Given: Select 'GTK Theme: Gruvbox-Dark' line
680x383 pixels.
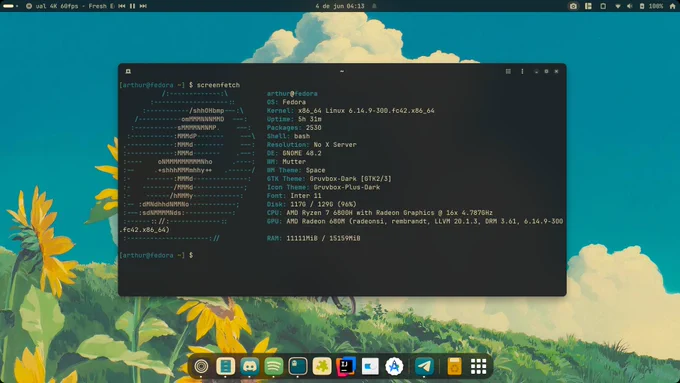Looking at the screenshot, I should (329, 179).
